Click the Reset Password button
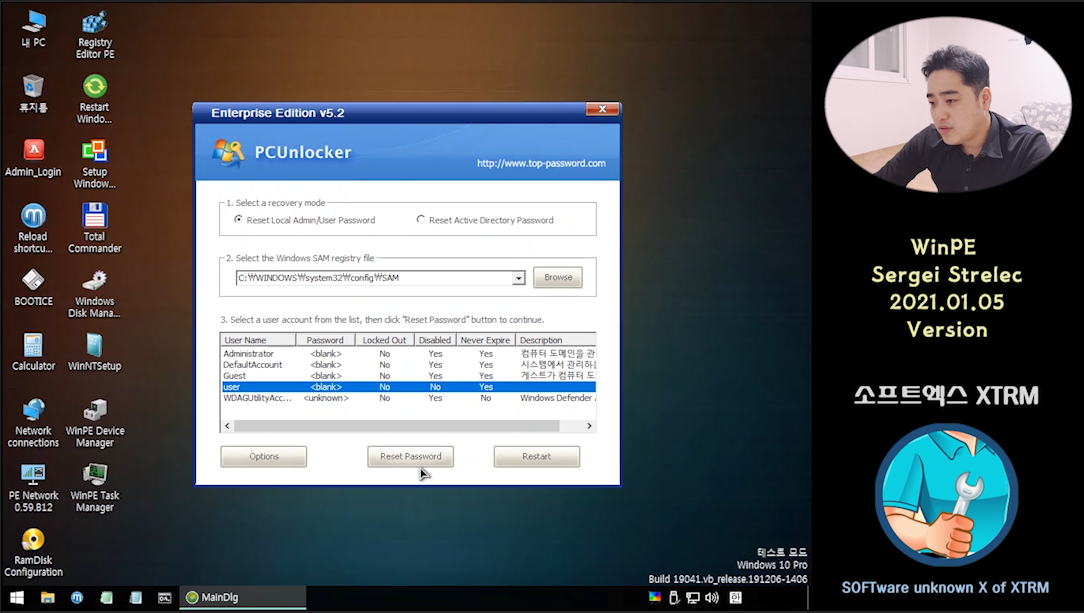The image size is (1084, 613). [411, 456]
